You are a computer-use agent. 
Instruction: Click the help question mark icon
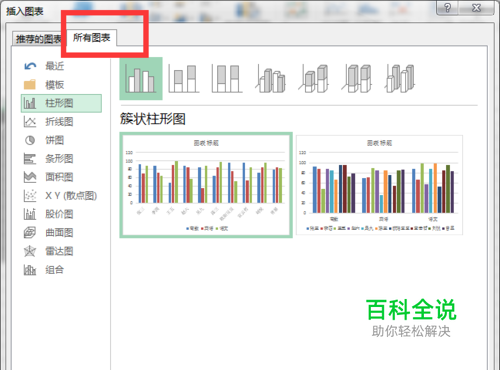(448, 8)
